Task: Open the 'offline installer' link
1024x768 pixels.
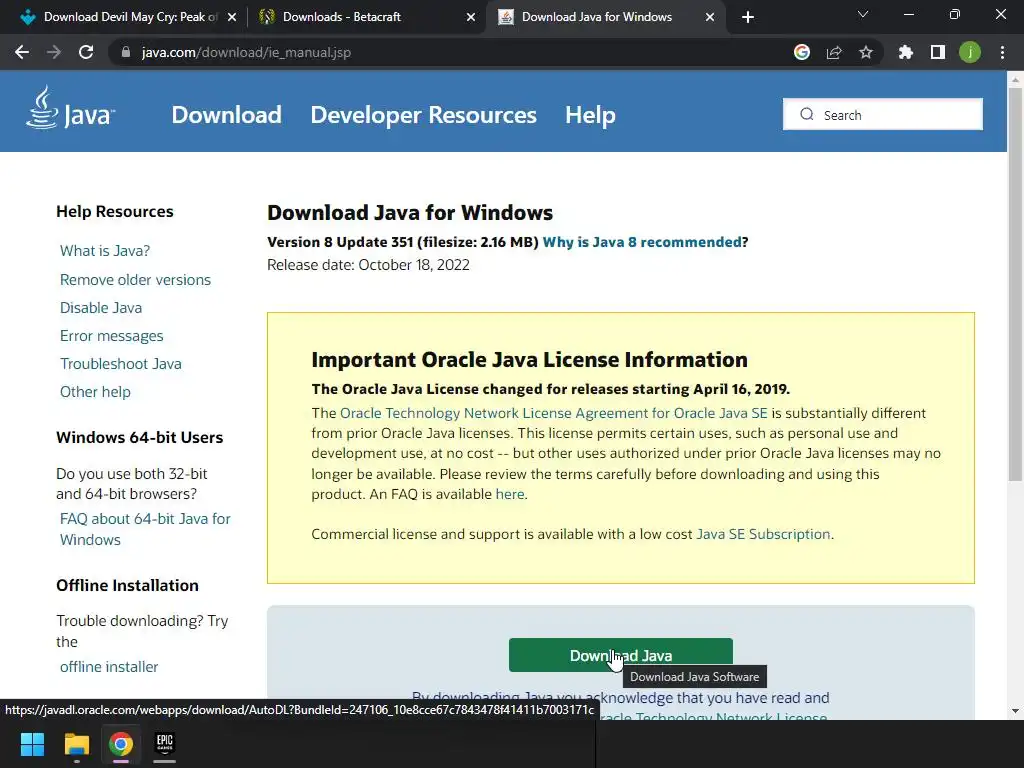Action: (109, 667)
